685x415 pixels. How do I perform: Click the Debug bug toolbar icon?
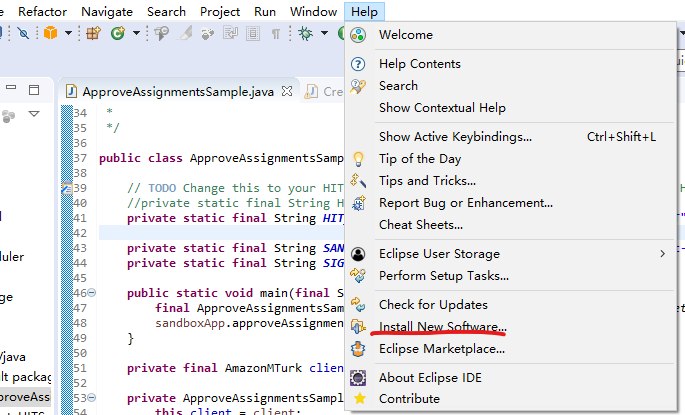pyautogui.click(x=305, y=33)
